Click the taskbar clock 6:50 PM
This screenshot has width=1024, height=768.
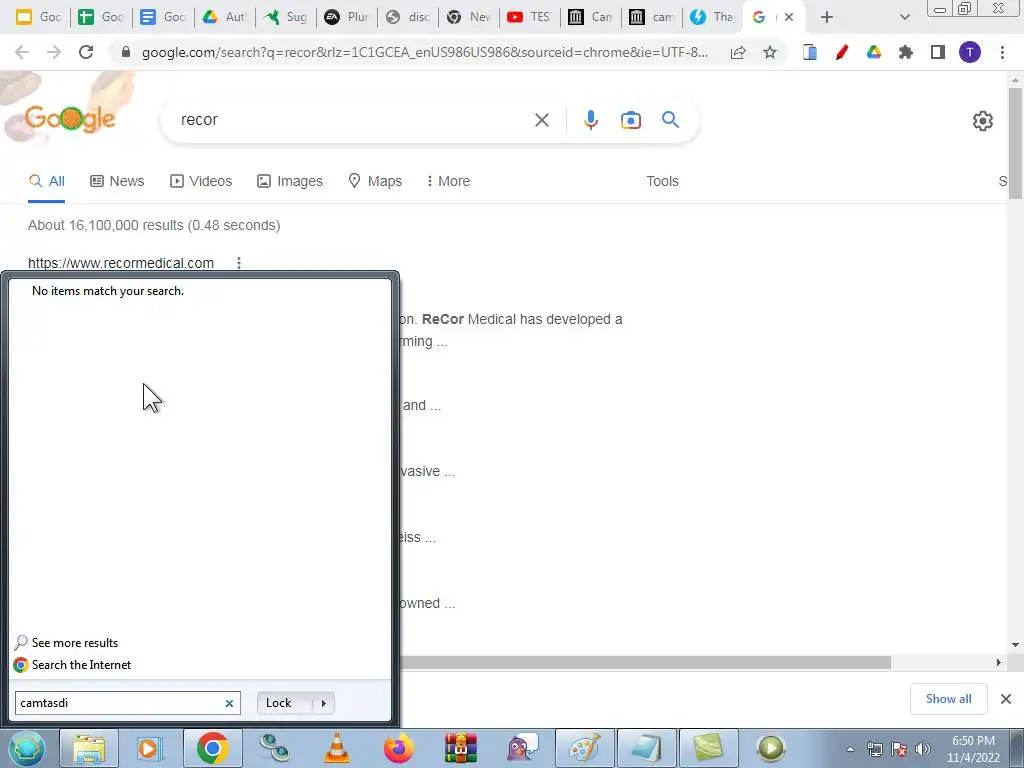(973, 741)
